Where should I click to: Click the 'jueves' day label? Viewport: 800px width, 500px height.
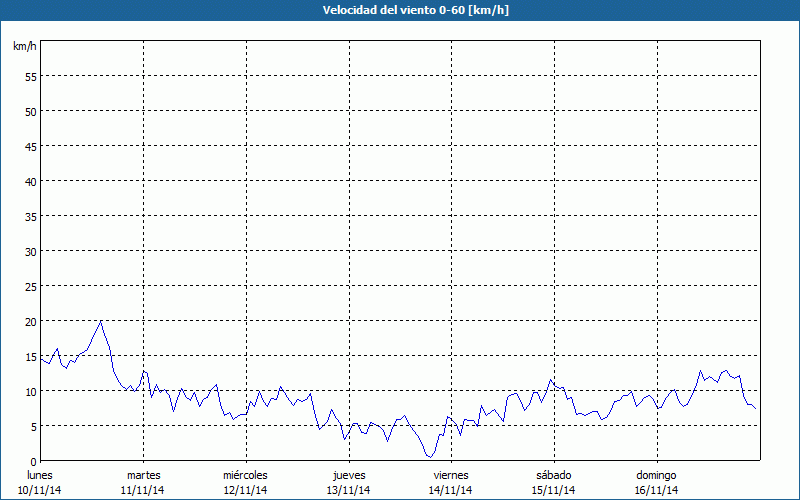[x=348, y=475]
